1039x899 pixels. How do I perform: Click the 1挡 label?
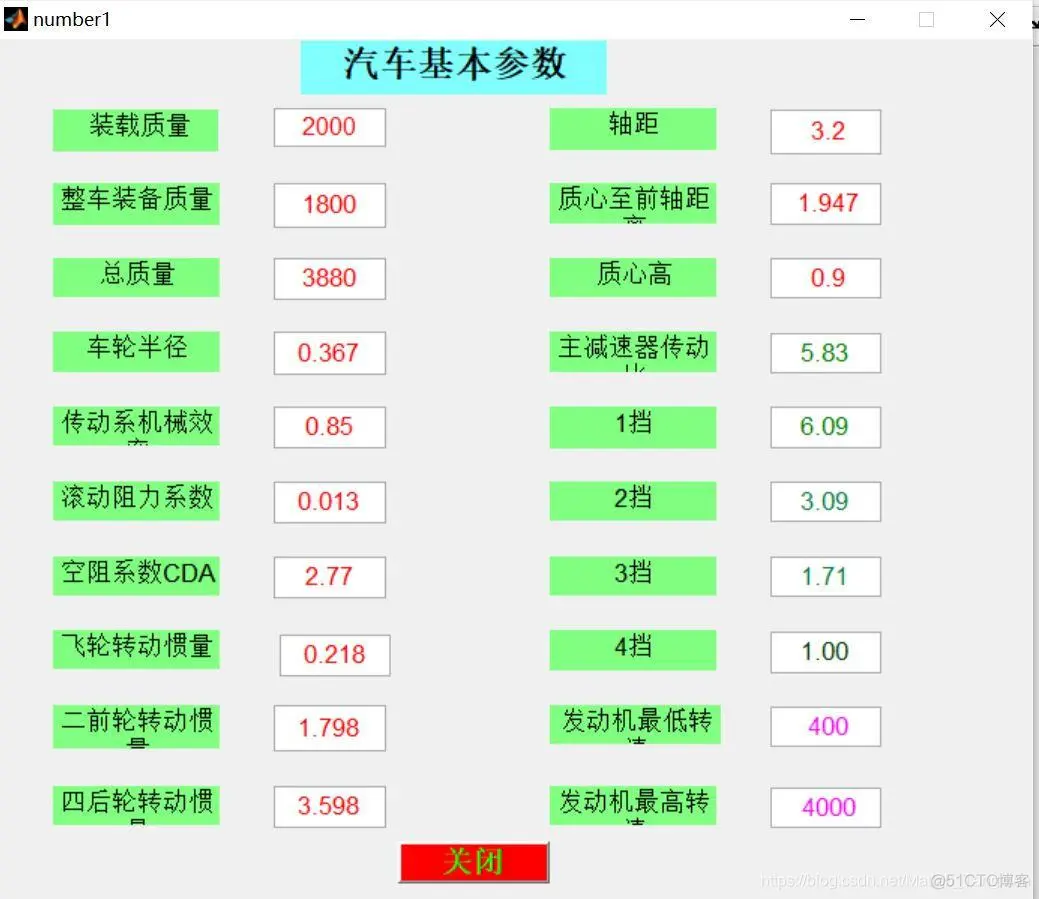pyautogui.click(x=633, y=427)
